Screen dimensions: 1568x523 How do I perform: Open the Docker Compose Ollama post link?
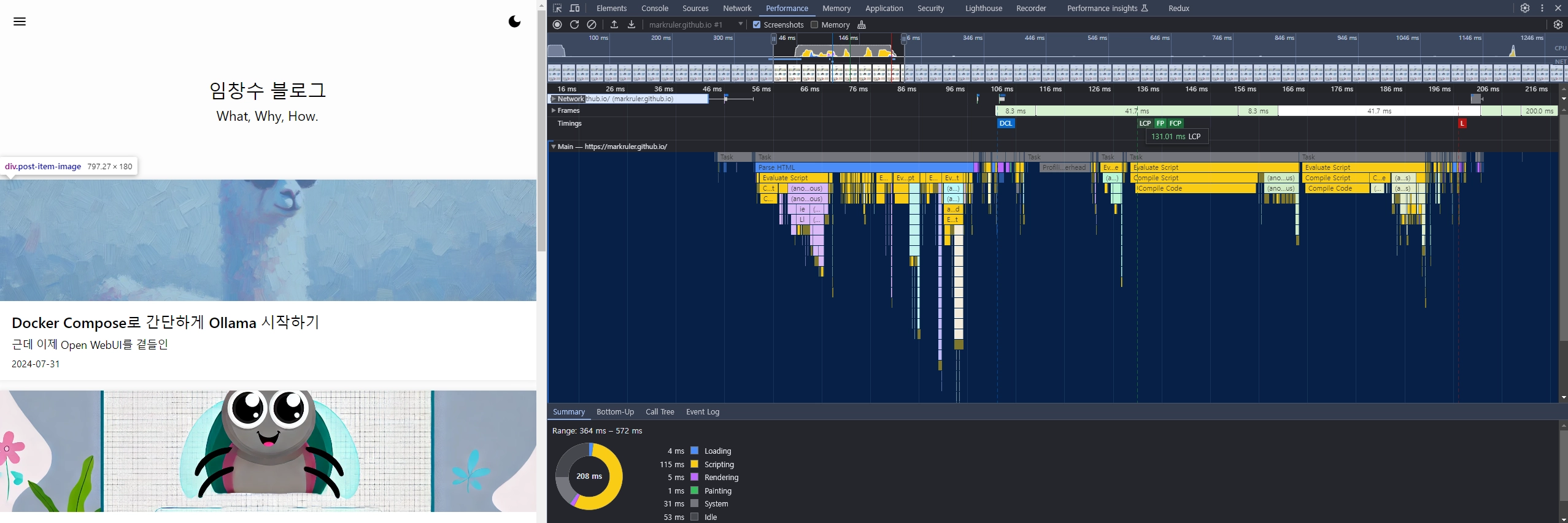click(x=166, y=323)
